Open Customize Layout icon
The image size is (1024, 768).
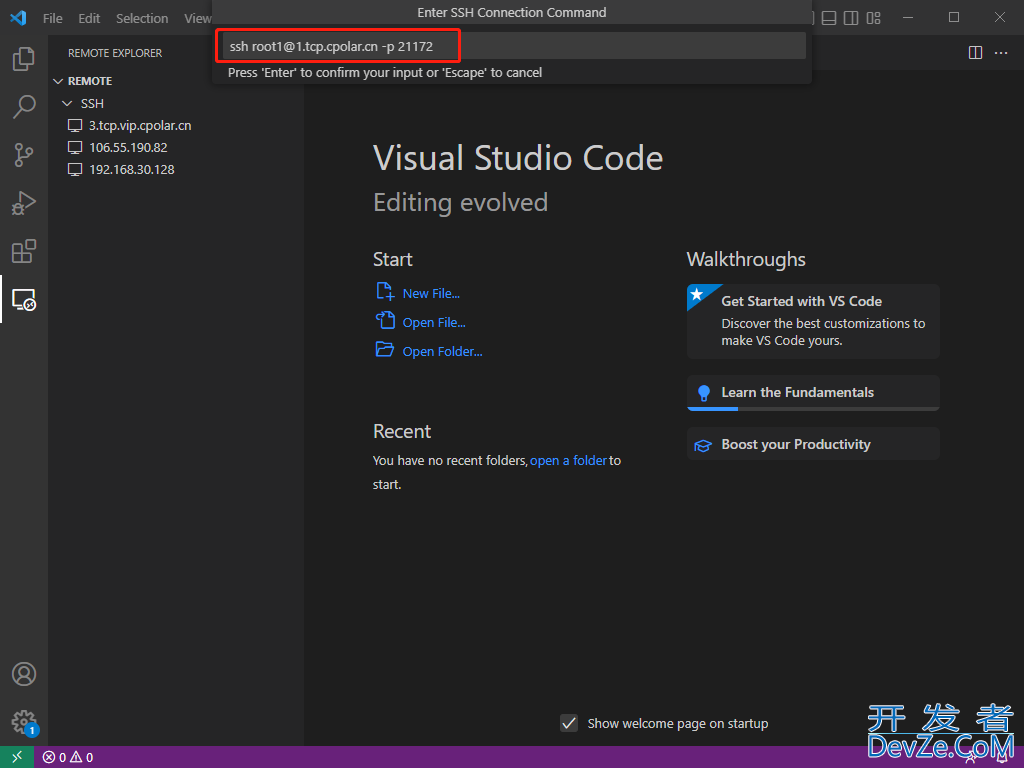click(x=874, y=18)
